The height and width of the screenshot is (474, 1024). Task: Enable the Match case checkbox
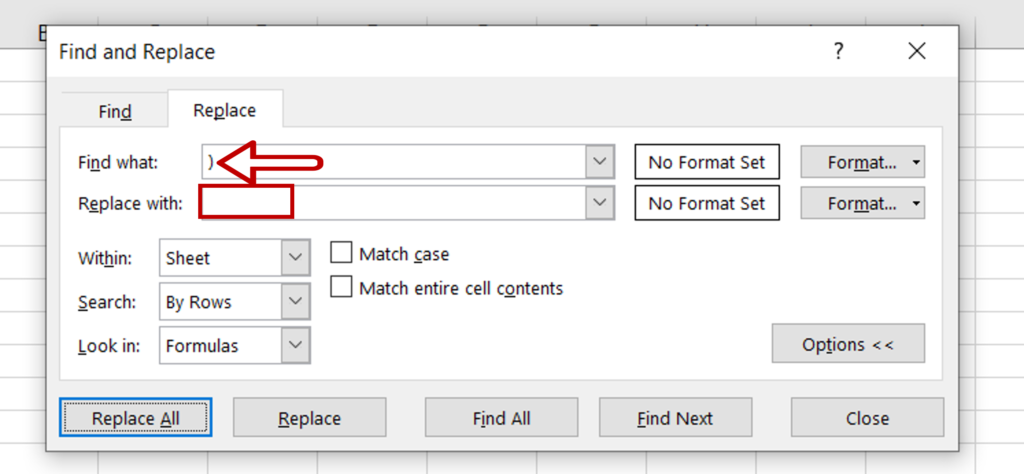pos(342,253)
